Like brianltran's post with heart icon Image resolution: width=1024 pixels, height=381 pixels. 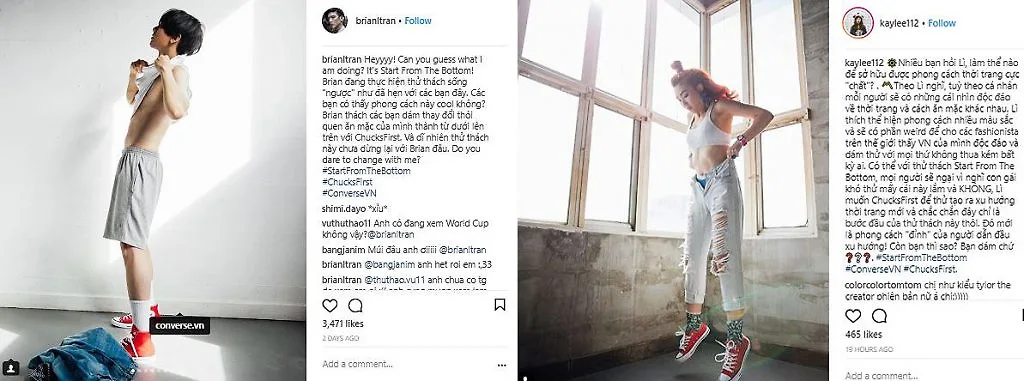point(330,305)
